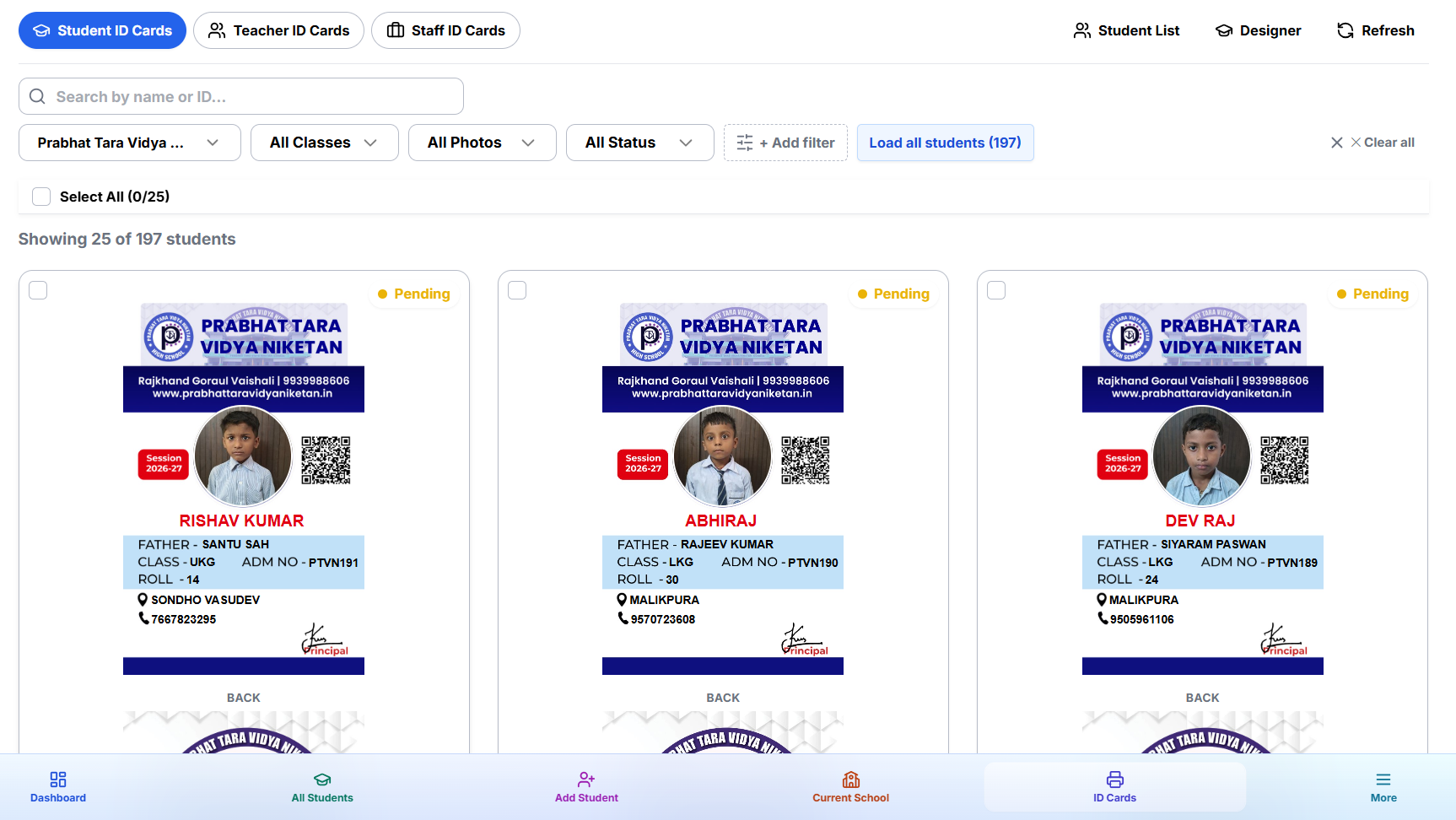
Task: Click the principal signature on Rishav Kumar's card
Action: pyautogui.click(x=325, y=639)
